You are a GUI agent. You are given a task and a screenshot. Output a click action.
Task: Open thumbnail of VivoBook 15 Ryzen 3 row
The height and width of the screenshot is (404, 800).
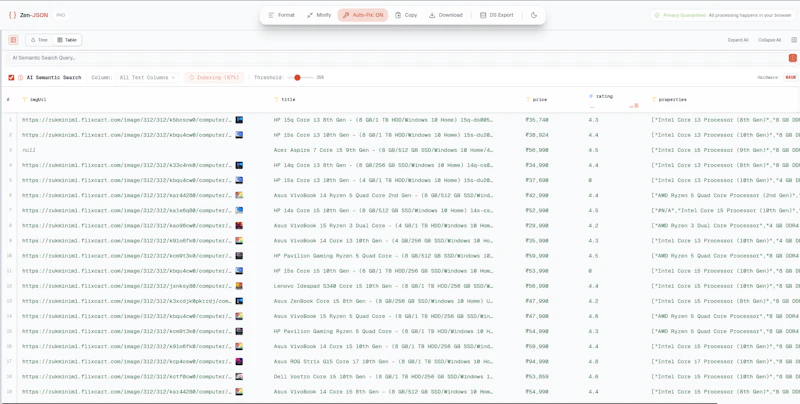(239, 225)
